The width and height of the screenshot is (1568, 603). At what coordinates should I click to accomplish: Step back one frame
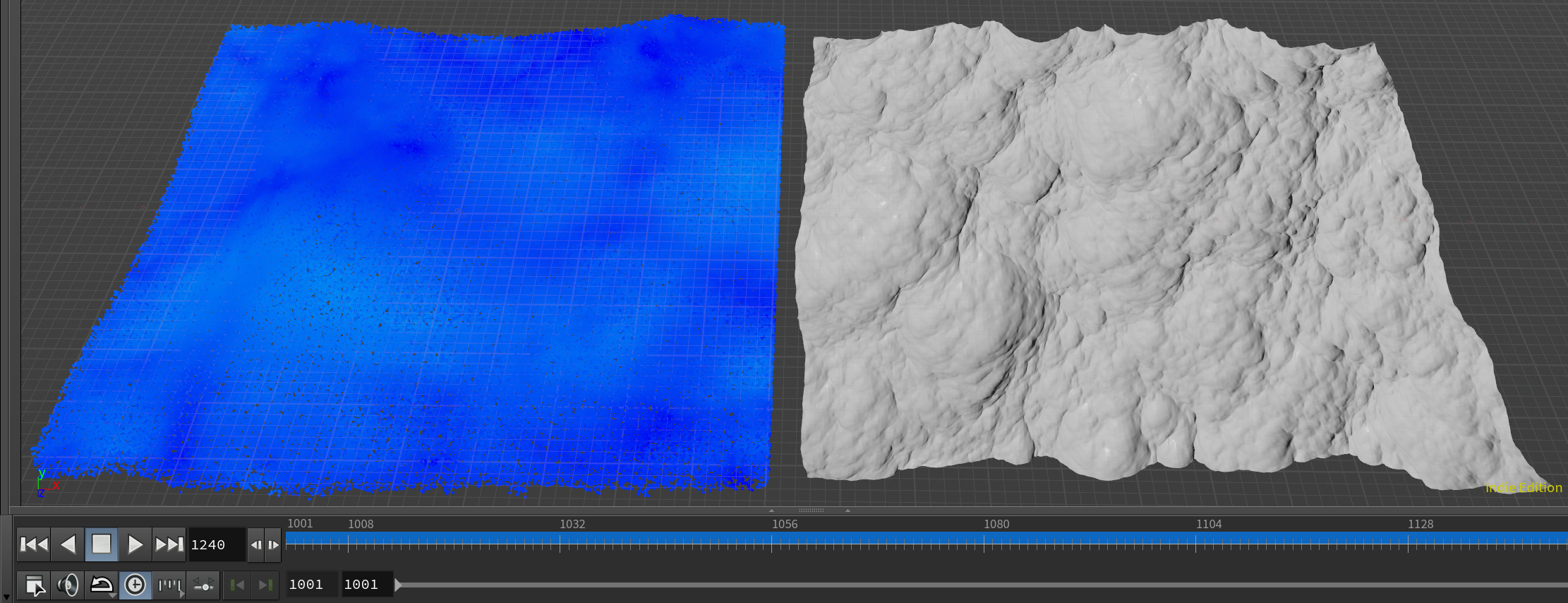(255, 545)
